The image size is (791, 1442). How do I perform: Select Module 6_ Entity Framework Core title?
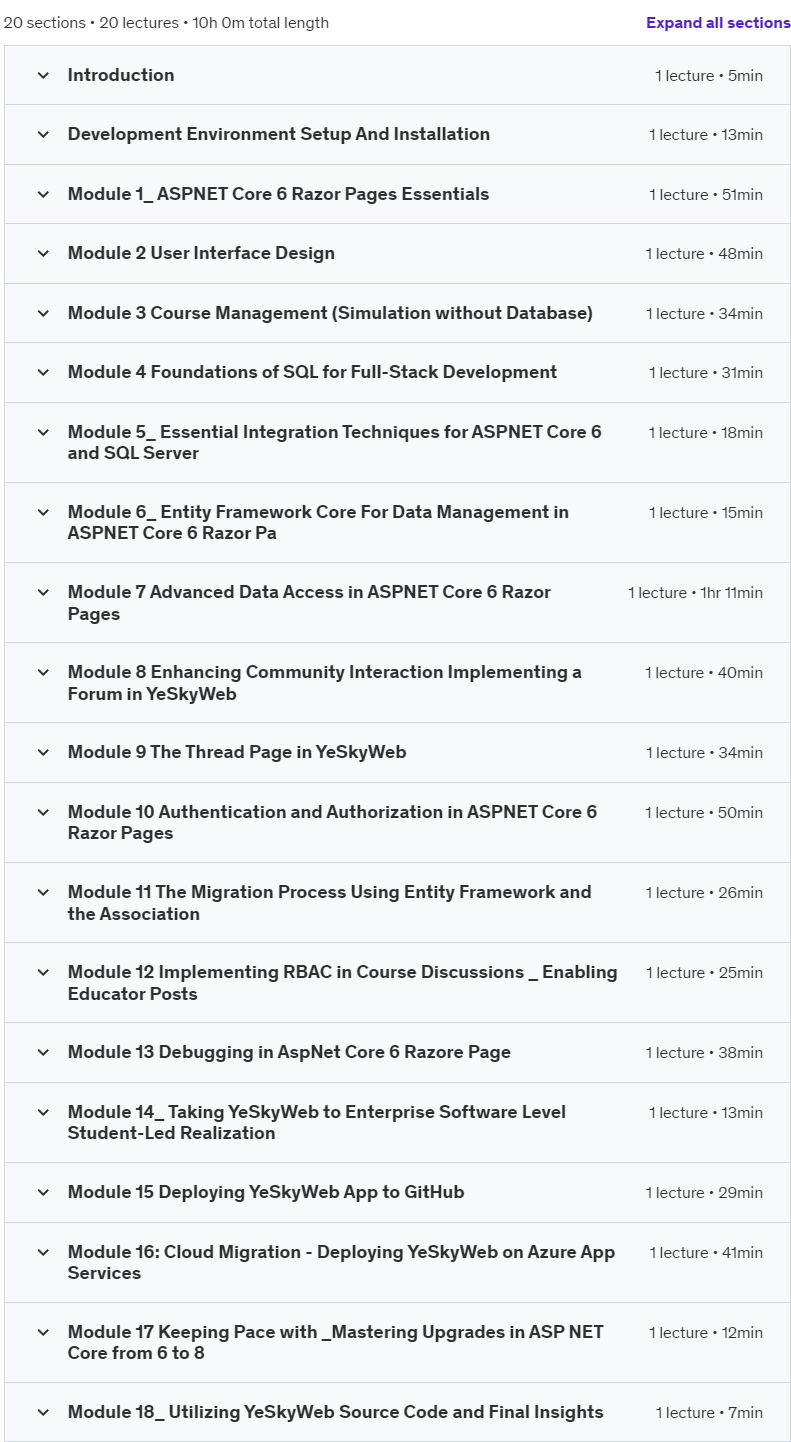(x=318, y=522)
